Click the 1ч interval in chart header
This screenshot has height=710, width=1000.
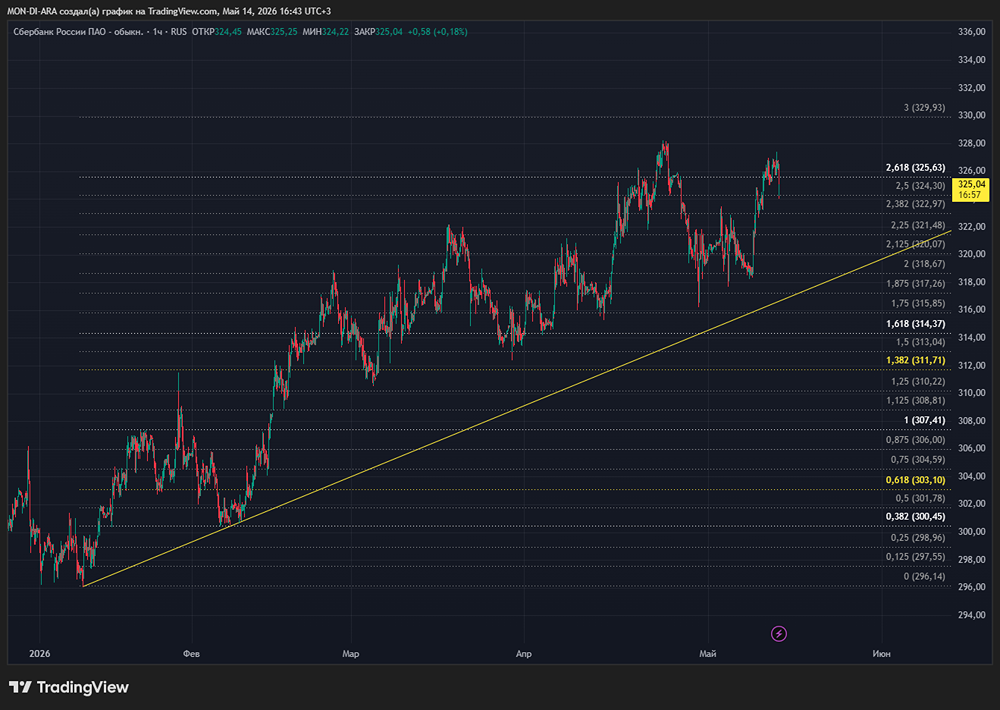coord(158,31)
